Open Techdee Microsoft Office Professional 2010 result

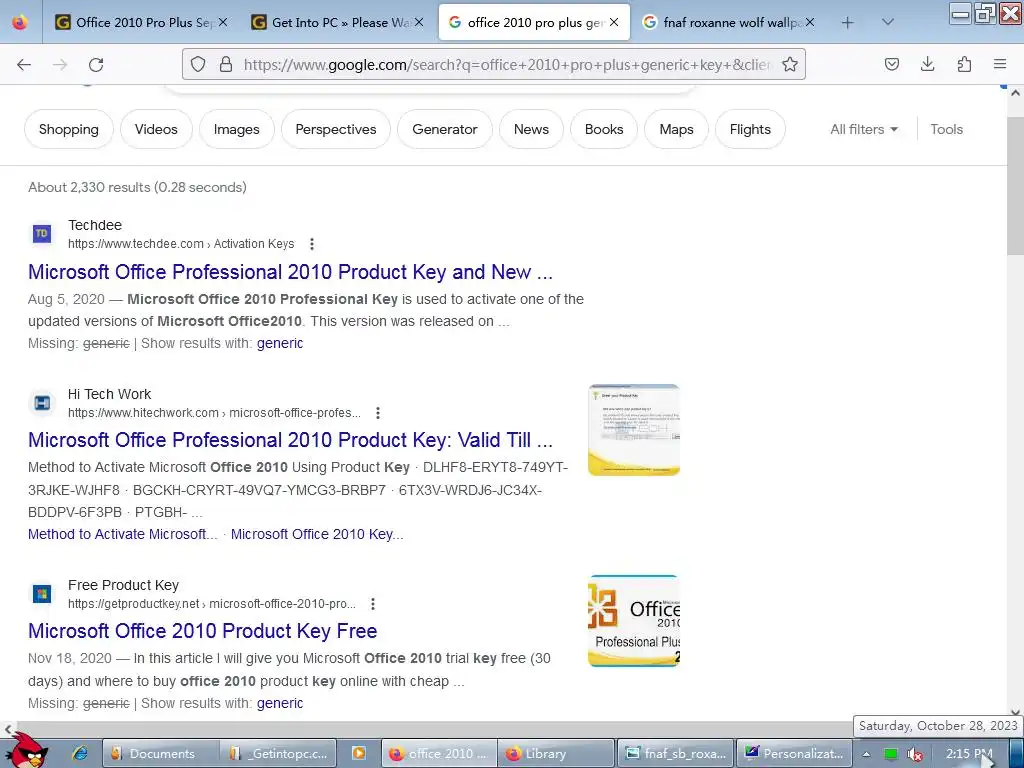(x=290, y=272)
